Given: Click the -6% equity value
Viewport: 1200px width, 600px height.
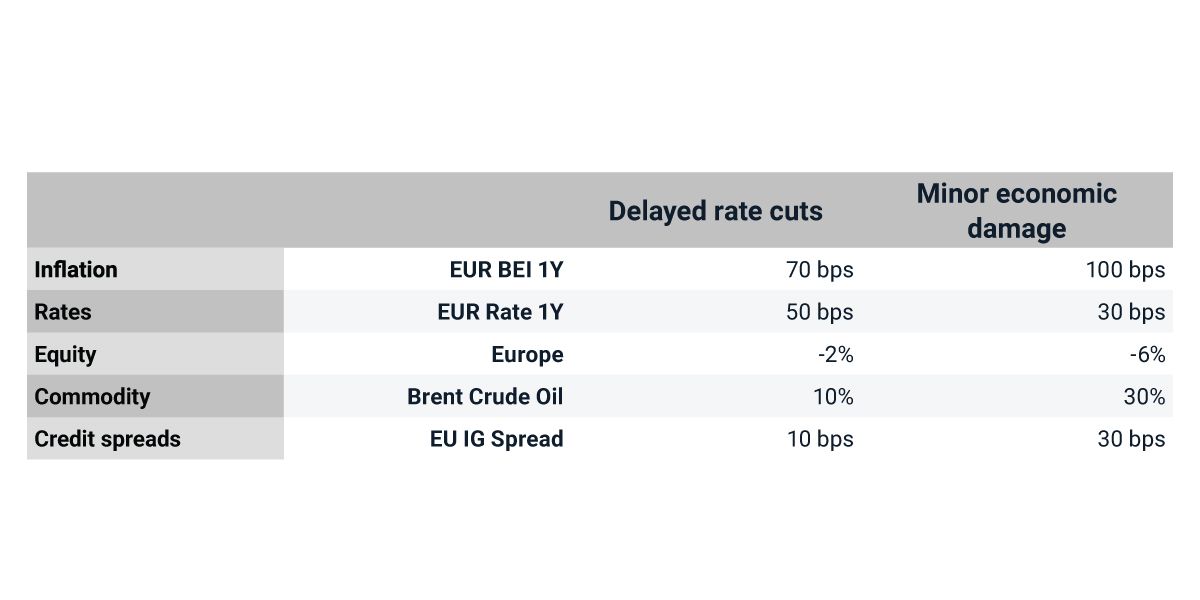Looking at the screenshot, I should pyautogui.click(x=1146, y=354).
